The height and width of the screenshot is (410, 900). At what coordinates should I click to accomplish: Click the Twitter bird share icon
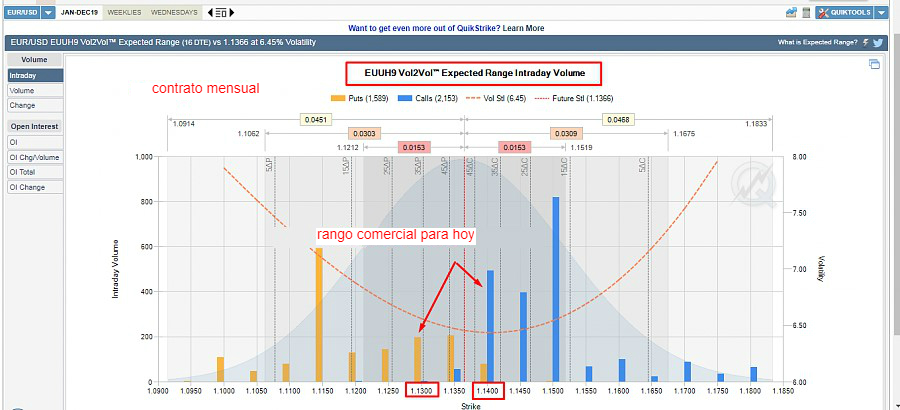[x=878, y=43]
